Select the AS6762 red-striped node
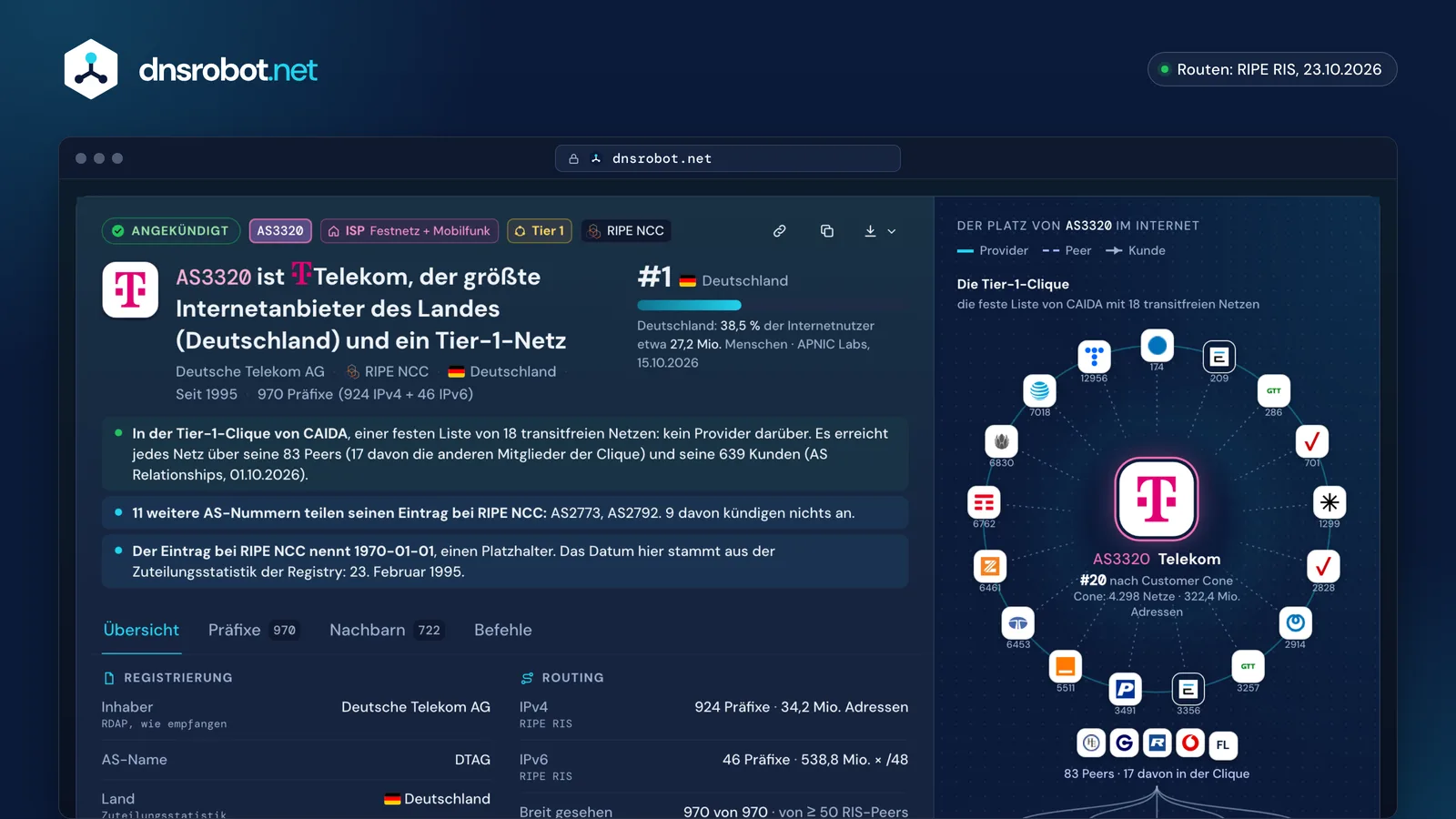 (x=984, y=502)
